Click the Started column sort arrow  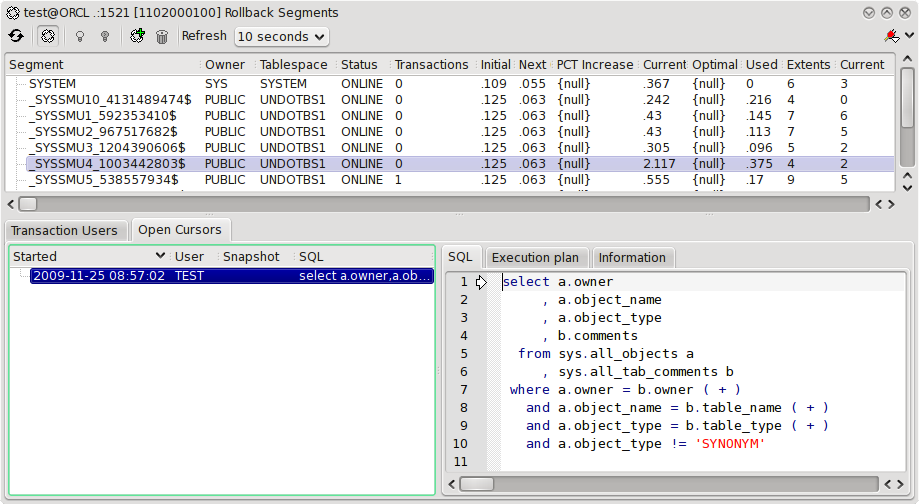point(160,257)
